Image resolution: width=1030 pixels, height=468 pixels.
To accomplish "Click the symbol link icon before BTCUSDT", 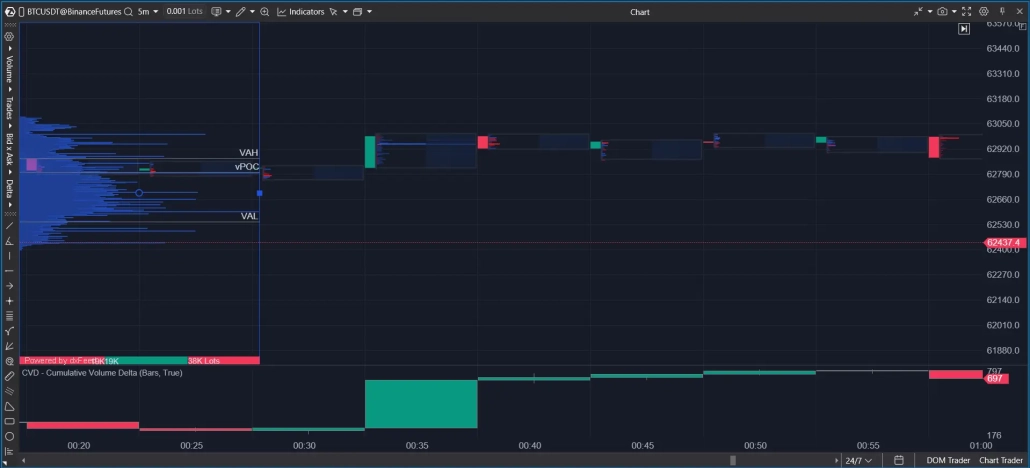I will (x=22, y=12).
